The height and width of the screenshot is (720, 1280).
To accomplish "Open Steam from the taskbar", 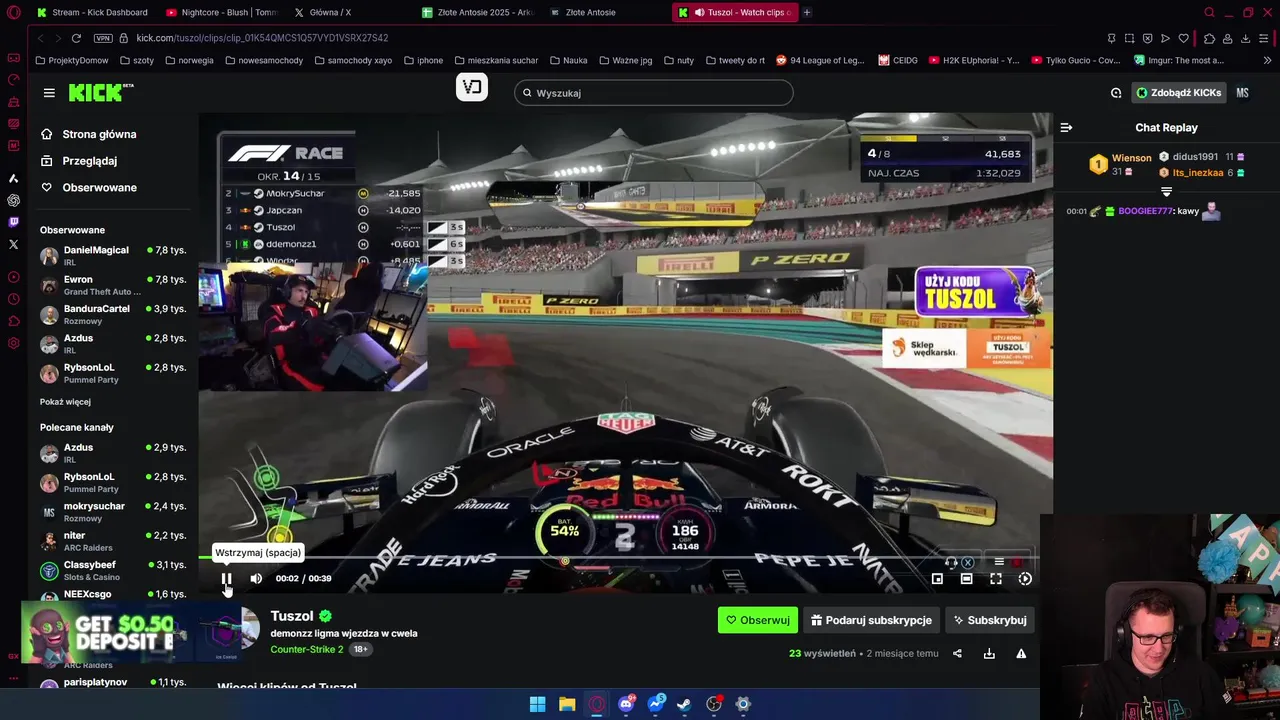I will point(684,704).
